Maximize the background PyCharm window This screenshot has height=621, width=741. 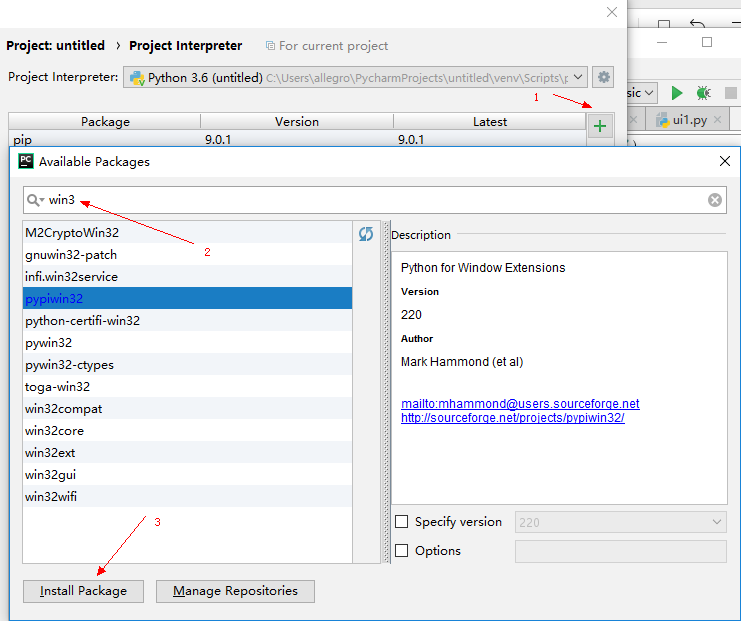click(707, 42)
